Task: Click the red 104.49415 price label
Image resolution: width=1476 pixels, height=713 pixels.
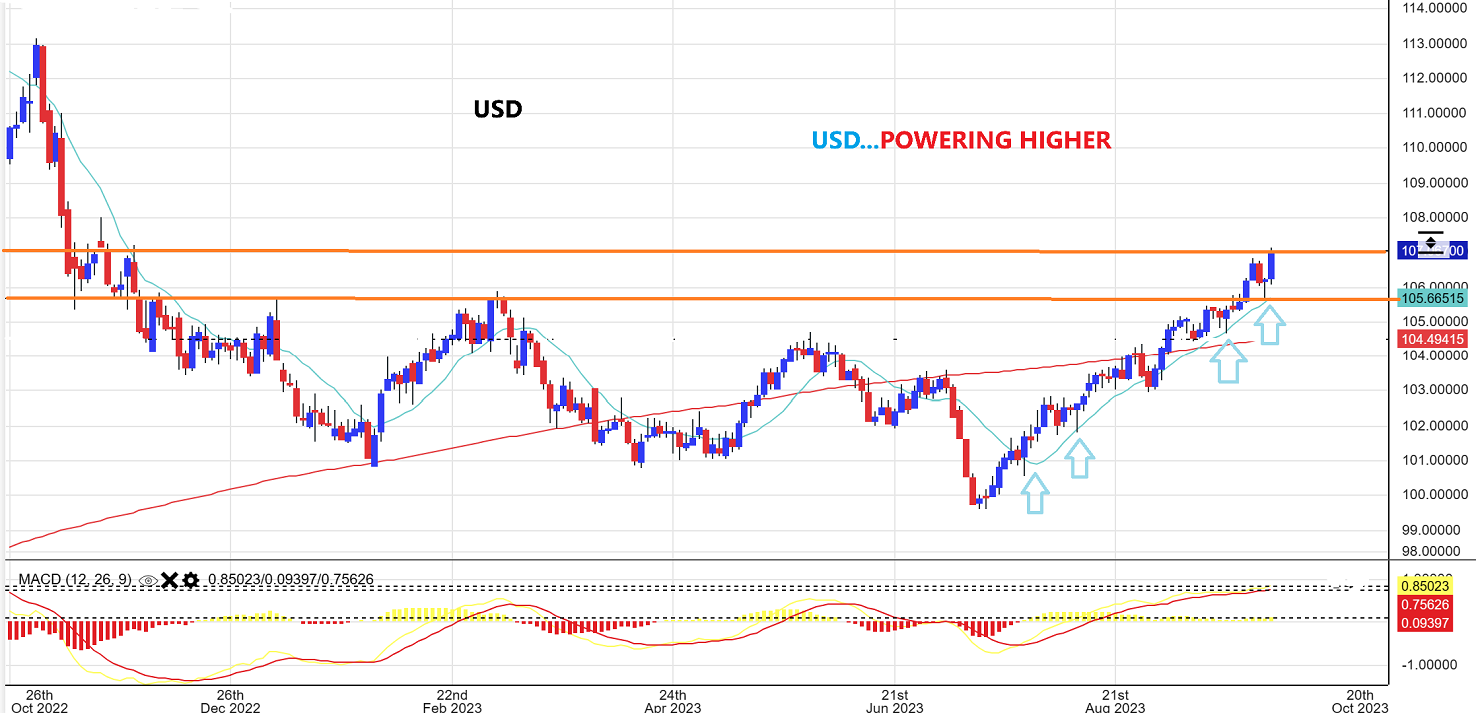Action: pos(1432,340)
